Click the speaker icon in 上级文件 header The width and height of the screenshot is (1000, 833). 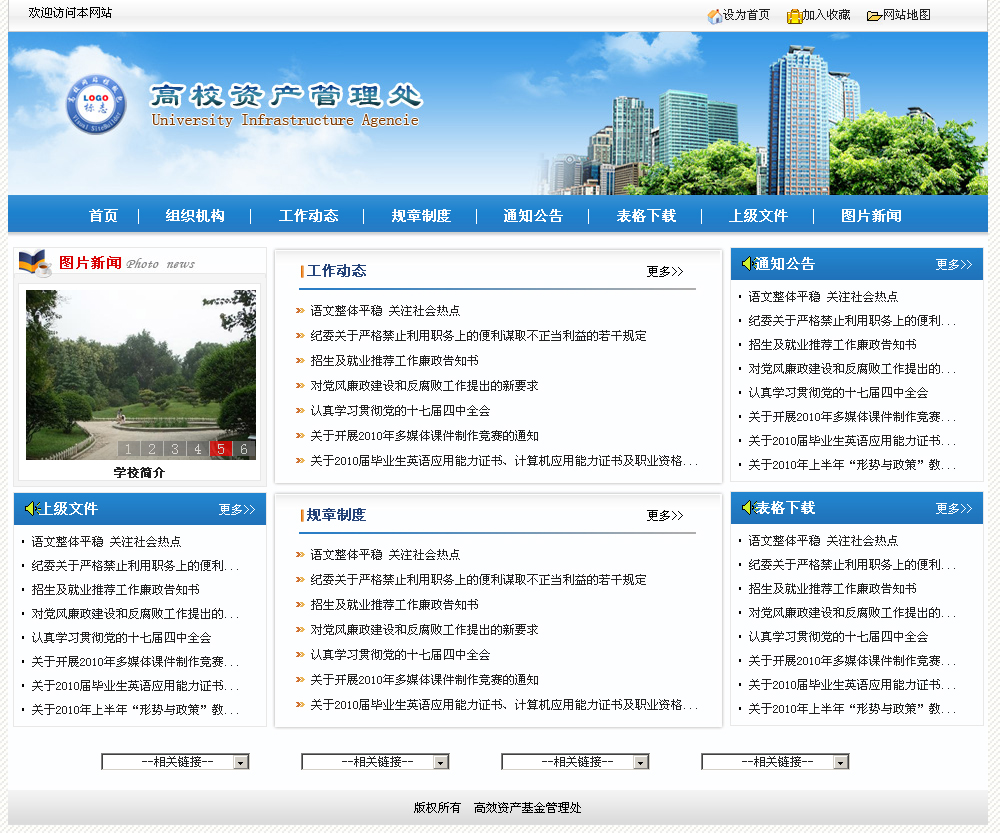(30, 509)
